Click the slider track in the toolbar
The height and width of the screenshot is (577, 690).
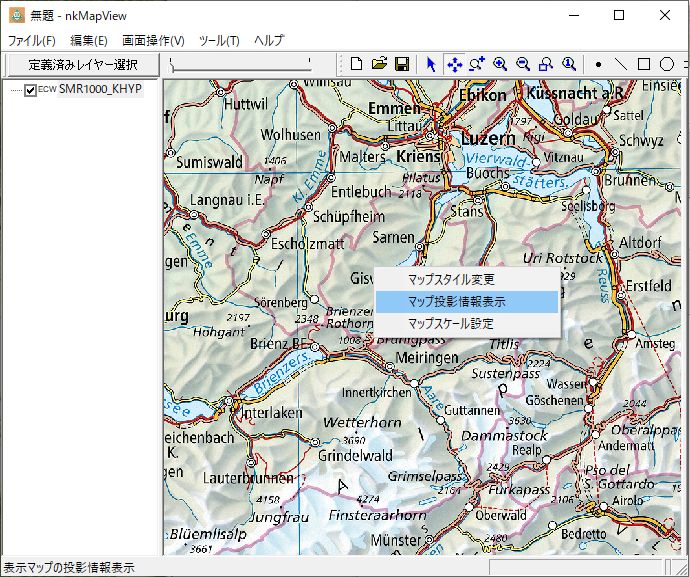pyautogui.click(x=240, y=67)
